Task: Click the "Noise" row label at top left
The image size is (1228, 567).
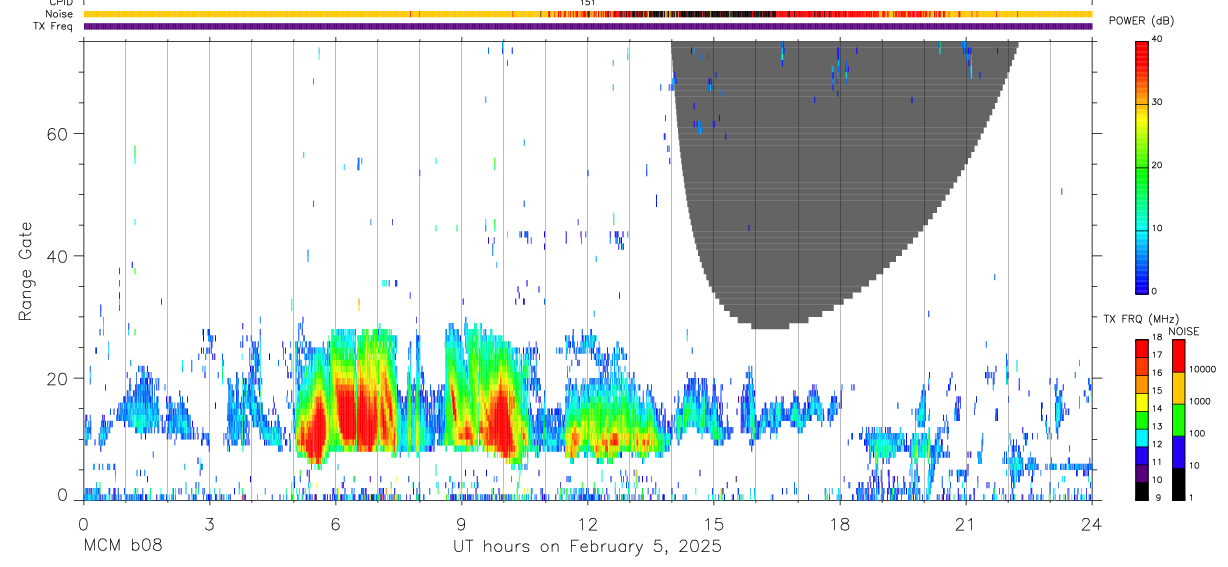Action: 60,14
